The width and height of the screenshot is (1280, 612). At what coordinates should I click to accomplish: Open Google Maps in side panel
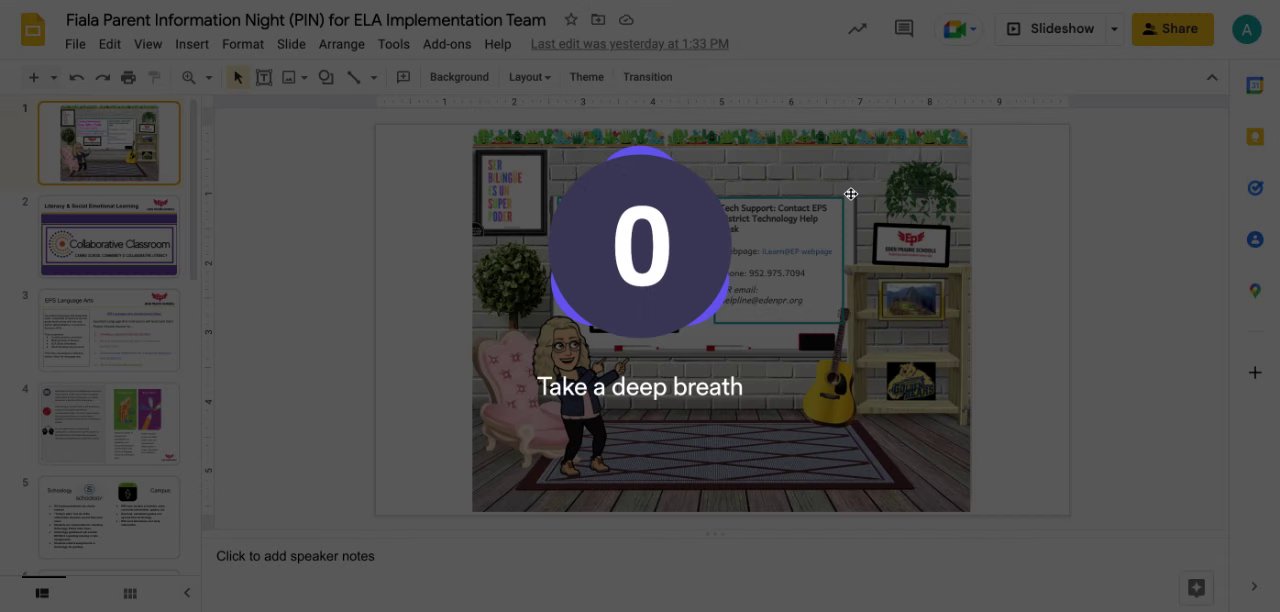pyautogui.click(x=1255, y=290)
